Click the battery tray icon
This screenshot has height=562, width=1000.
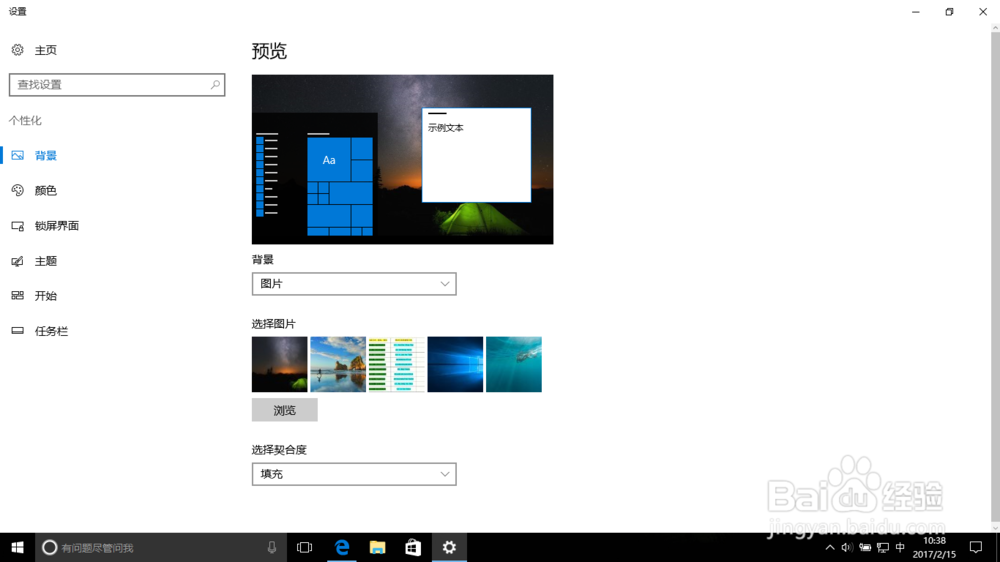865,547
